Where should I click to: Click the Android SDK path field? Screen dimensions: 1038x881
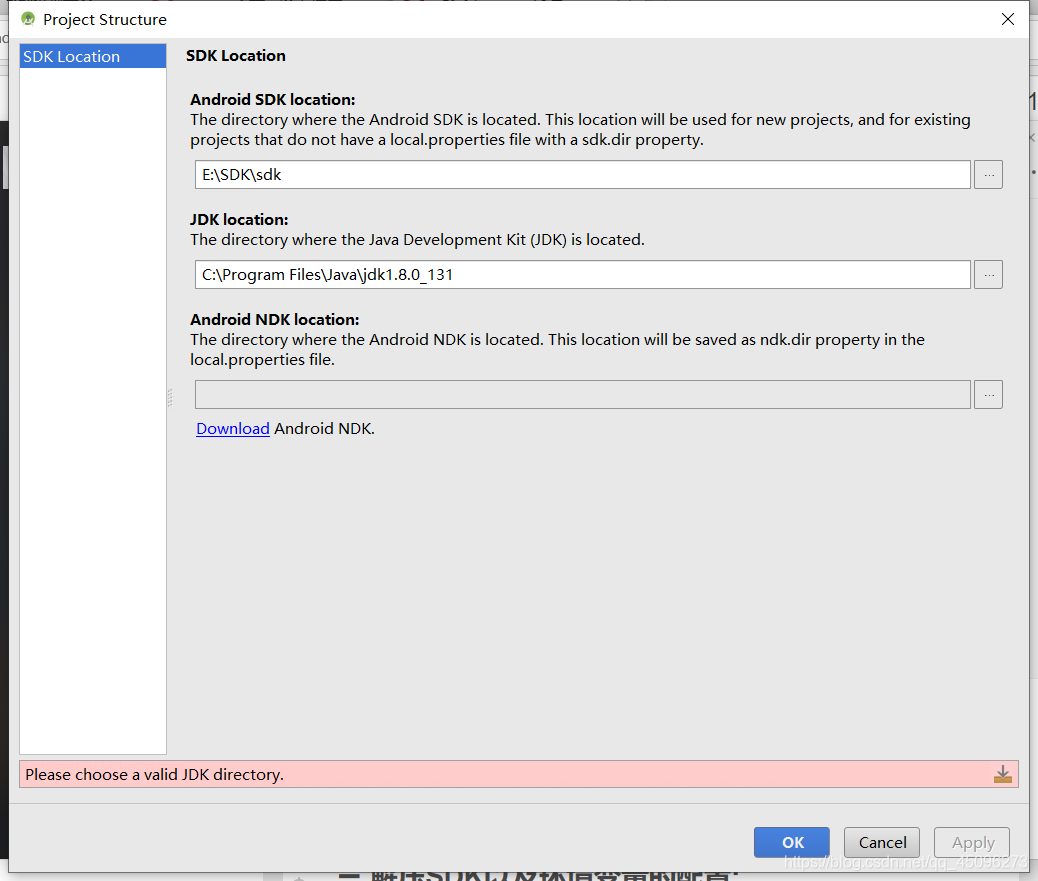[583, 175]
